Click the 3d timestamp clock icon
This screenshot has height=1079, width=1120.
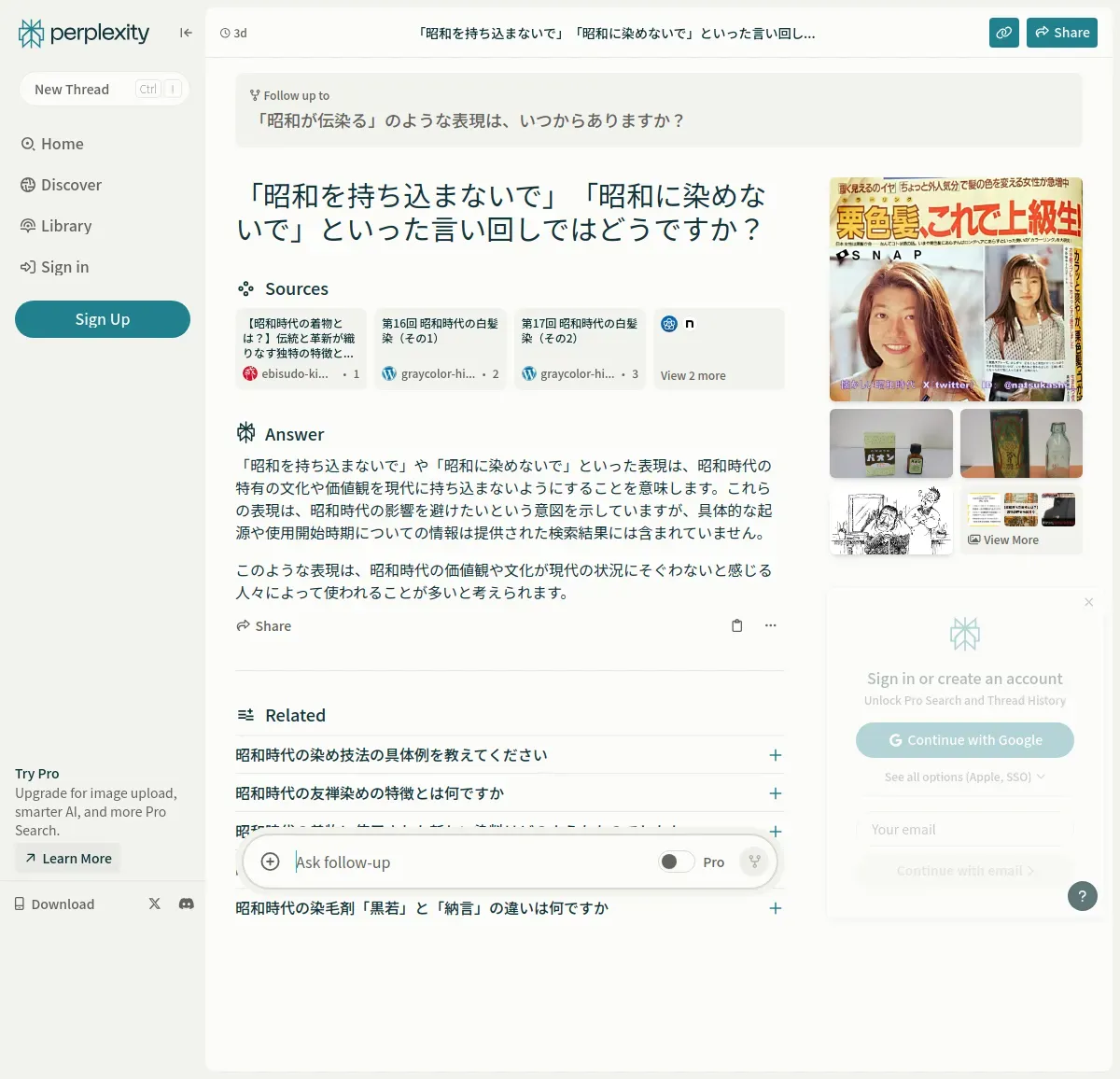(225, 33)
